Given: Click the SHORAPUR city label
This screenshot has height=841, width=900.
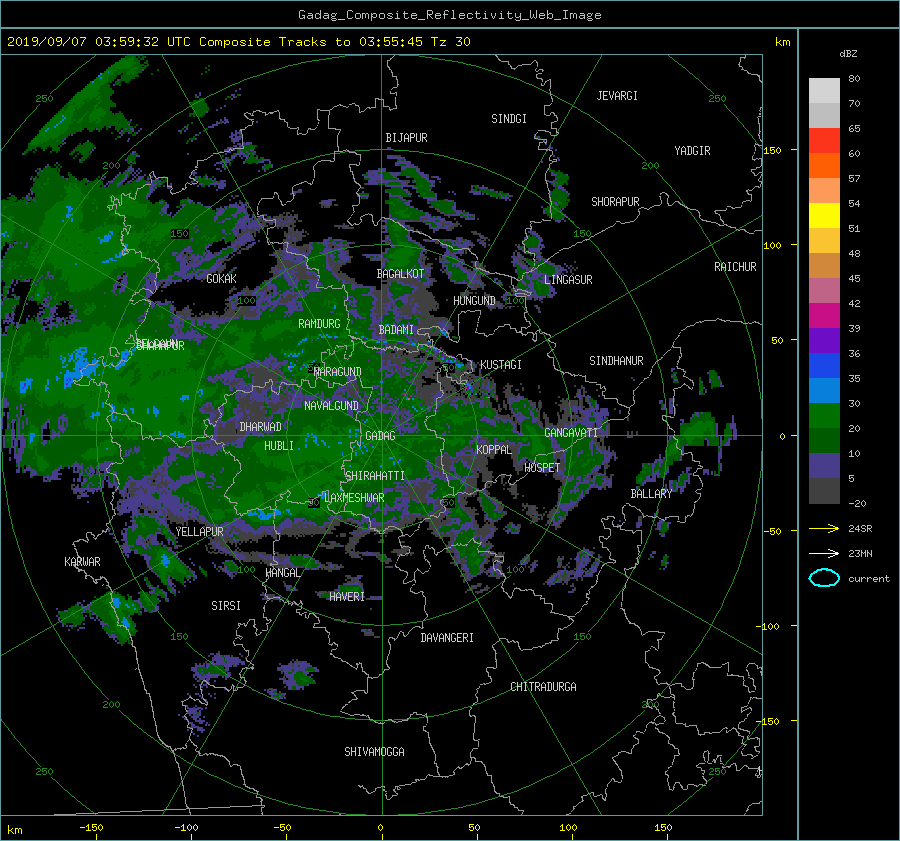Looking at the screenshot, I should [615, 202].
